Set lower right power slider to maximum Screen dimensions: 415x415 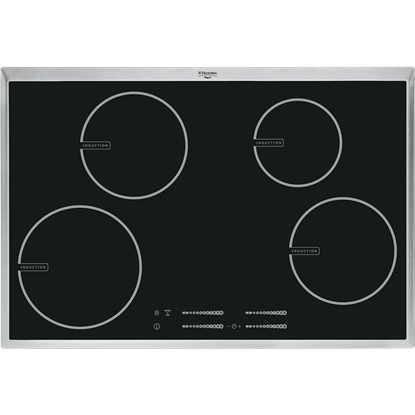(284, 326)
